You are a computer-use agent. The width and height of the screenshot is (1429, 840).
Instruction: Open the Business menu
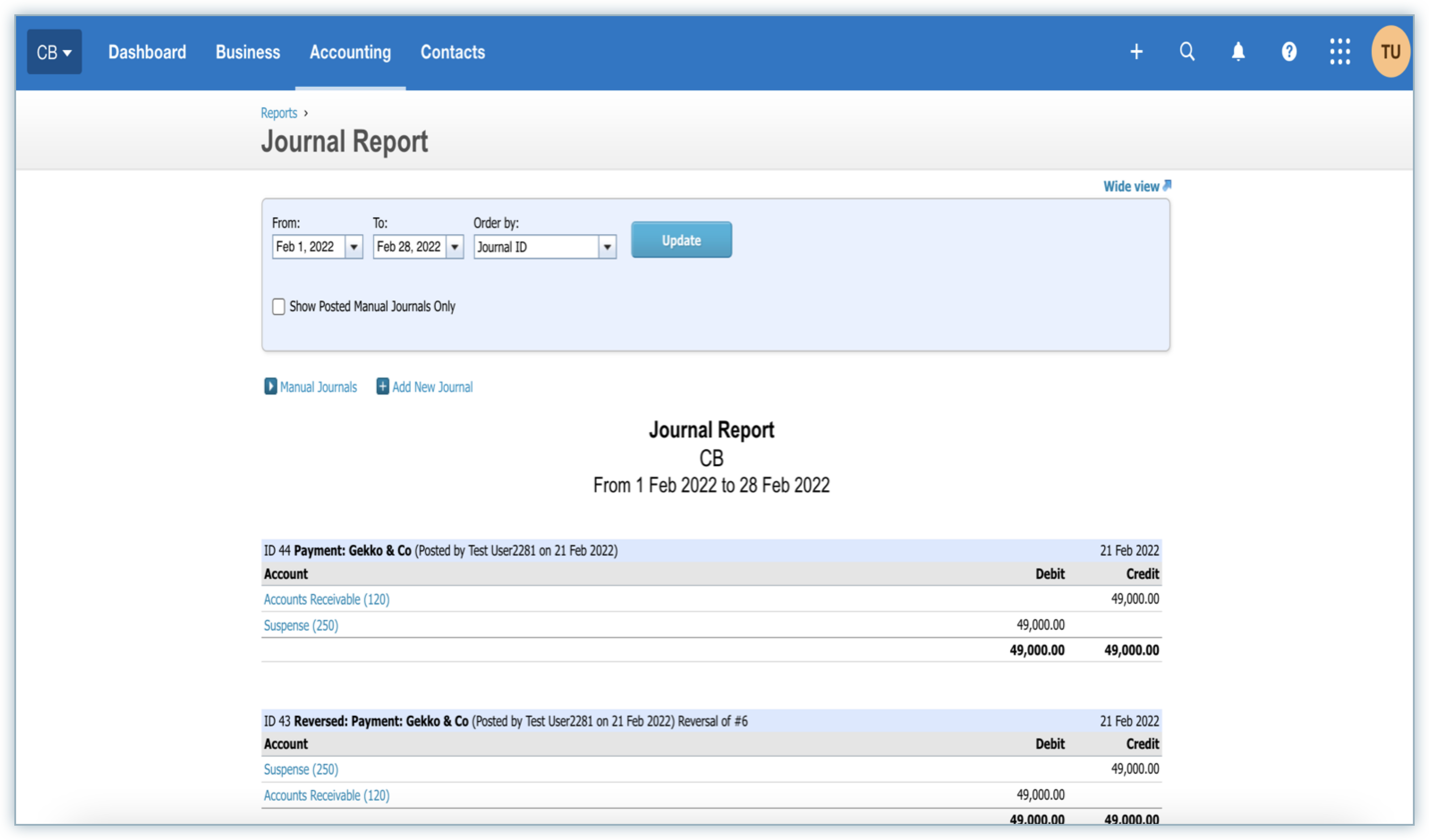(248, 52)
